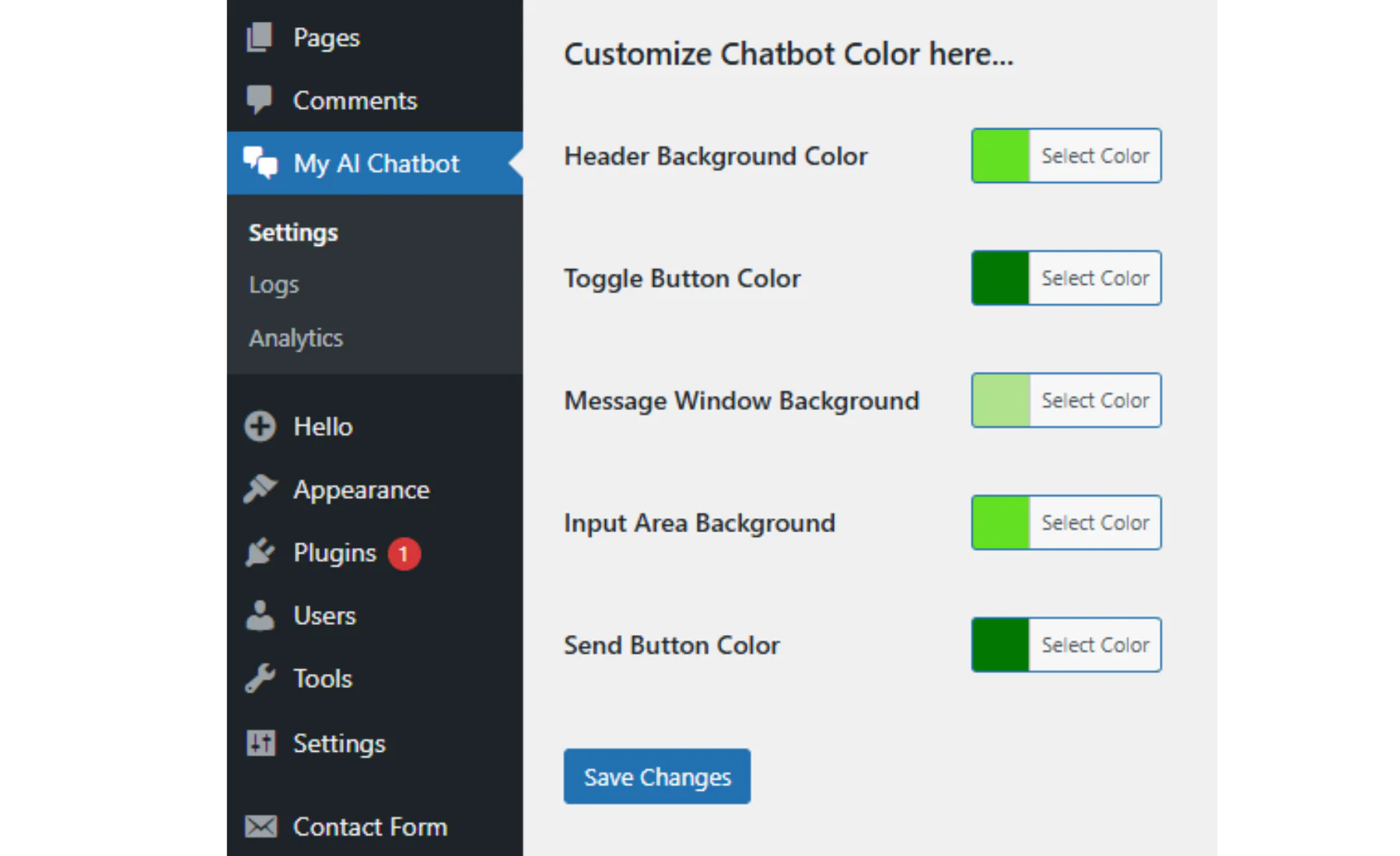Click the Users person icon
This screenshot has height=856, width=1400.
pos(260,616)
